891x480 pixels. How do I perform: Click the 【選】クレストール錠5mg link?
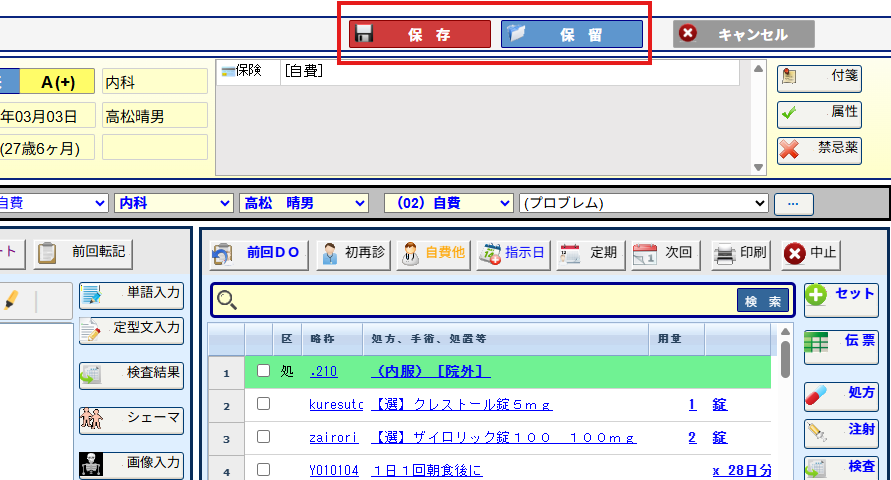coord(461,405)
